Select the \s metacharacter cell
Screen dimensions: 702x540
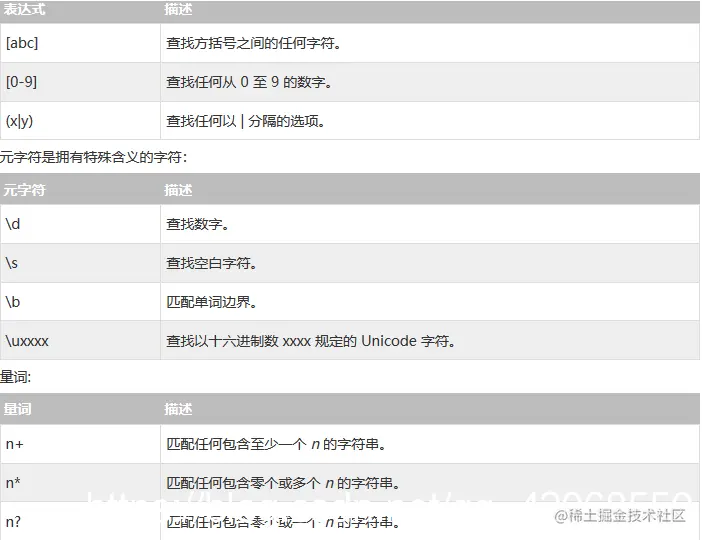point(80,263)
